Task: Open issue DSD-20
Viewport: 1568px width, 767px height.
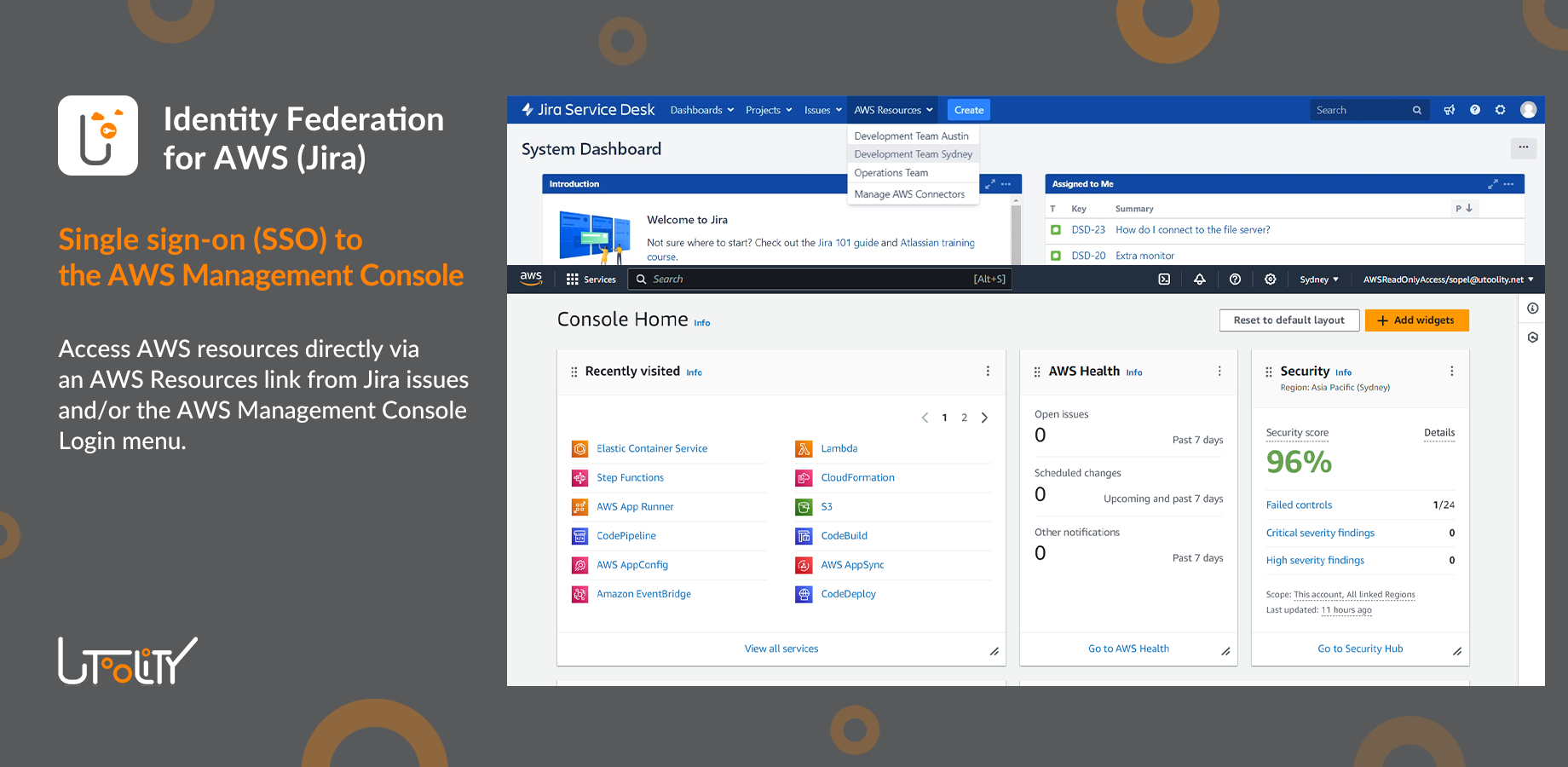Action: pos(1088,256)
